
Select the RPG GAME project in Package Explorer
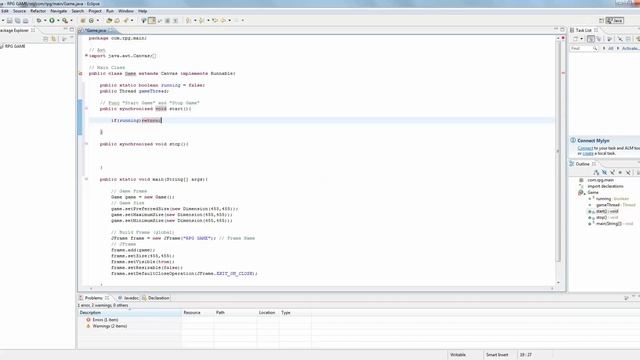[x=15, y=46]
